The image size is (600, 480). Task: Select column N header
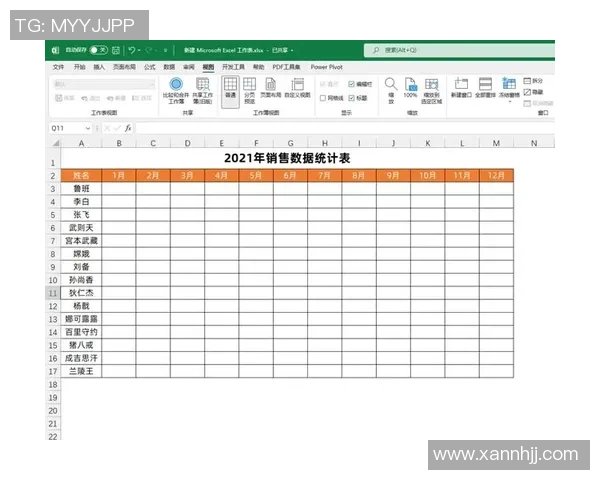pyautogui.click(x=534, y=143)
